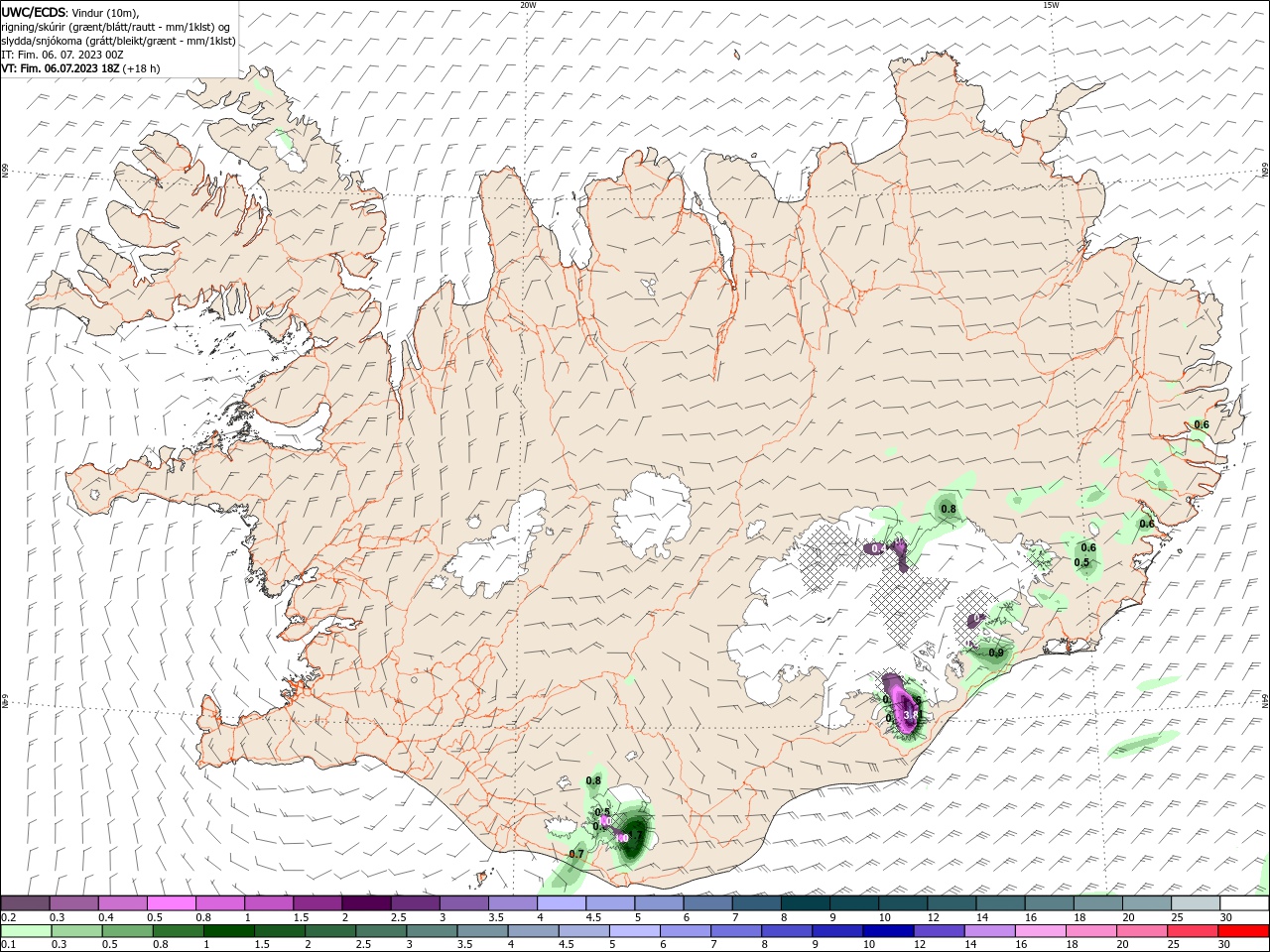Select rain legend bright red swatch above 30
The image size is (1270, 952).
[x=1244, y=931]
